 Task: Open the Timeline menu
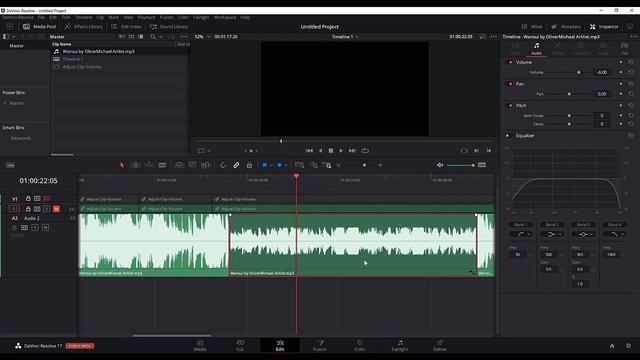tap(84, 18)
